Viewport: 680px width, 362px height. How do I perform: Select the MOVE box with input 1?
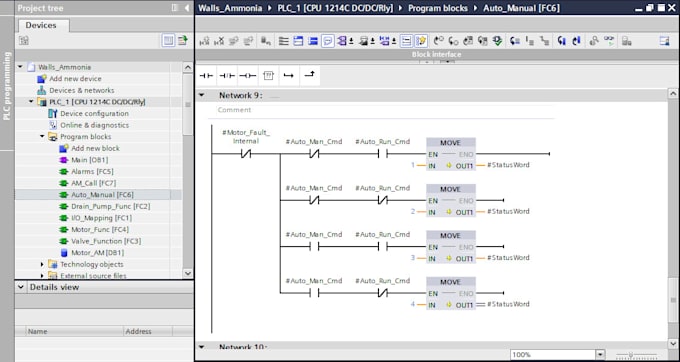[451, 154]
